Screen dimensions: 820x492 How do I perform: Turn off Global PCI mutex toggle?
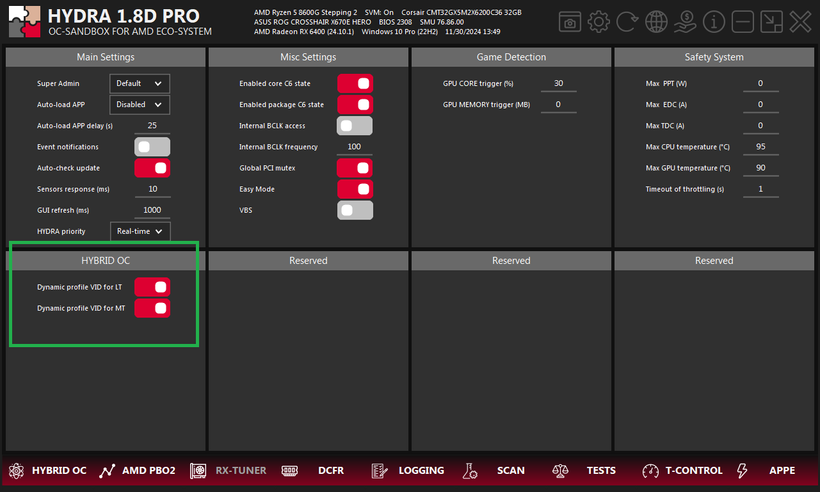pyautogui.click(x=355, y=168)
